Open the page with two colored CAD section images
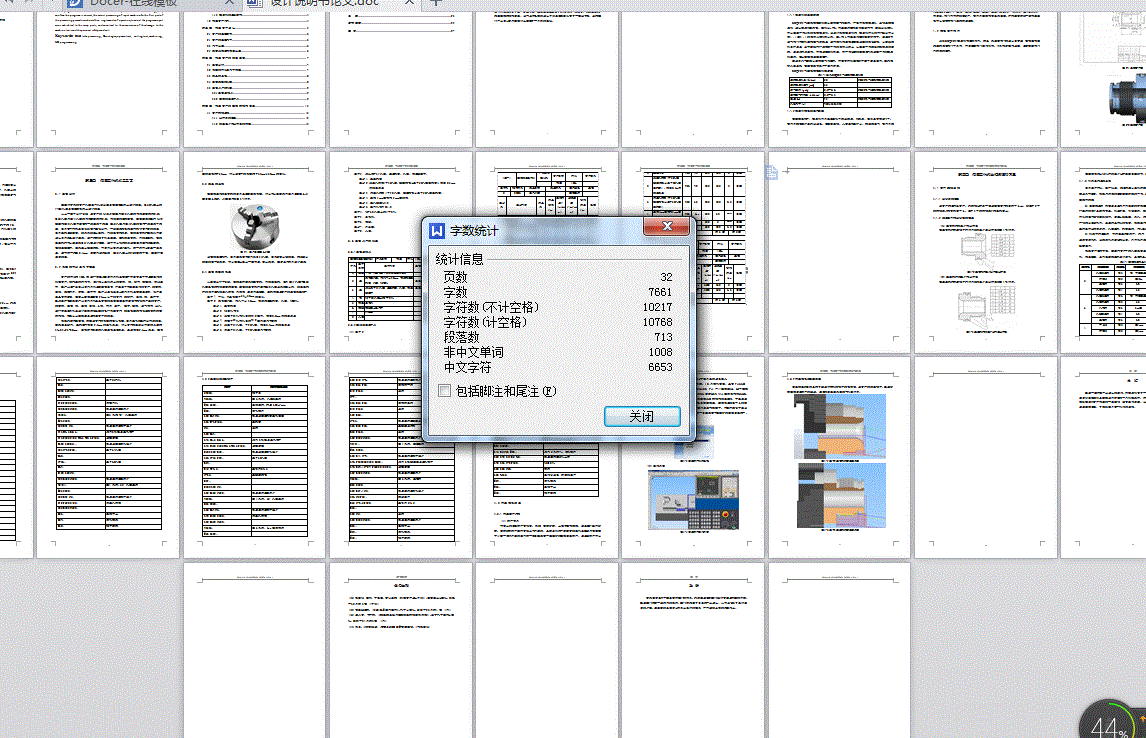 839,457
